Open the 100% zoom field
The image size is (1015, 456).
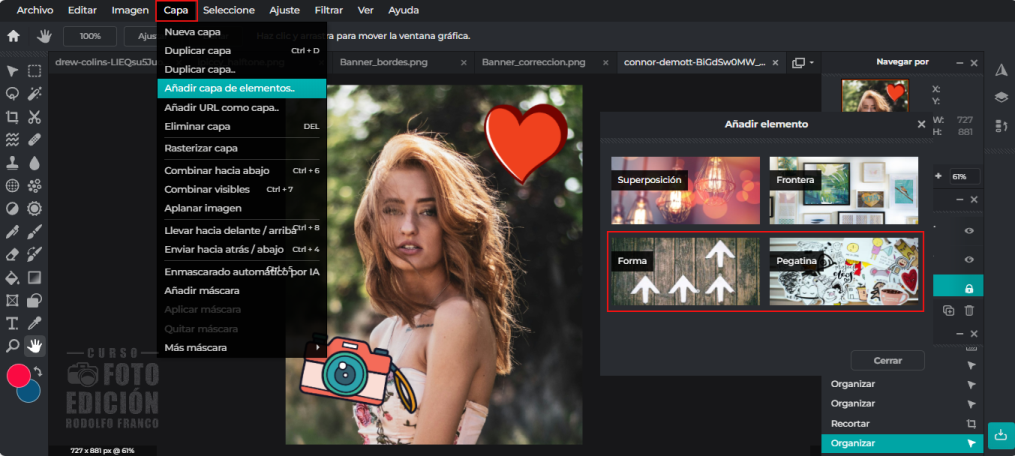point(90,36)
